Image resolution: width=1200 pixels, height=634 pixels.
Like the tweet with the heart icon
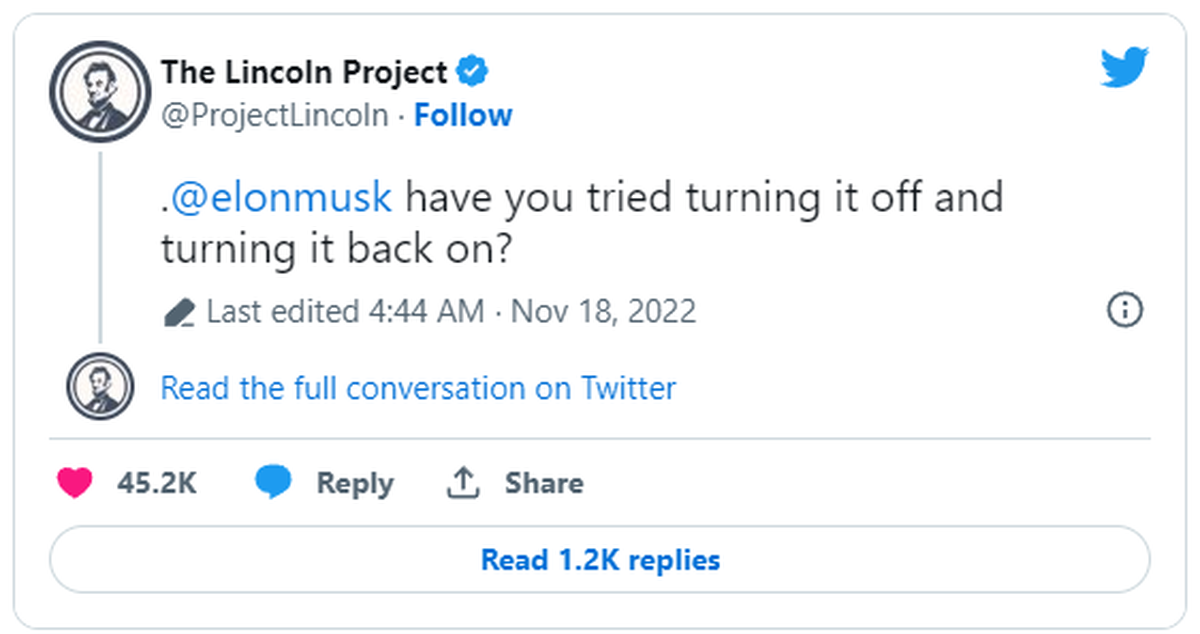74,483
